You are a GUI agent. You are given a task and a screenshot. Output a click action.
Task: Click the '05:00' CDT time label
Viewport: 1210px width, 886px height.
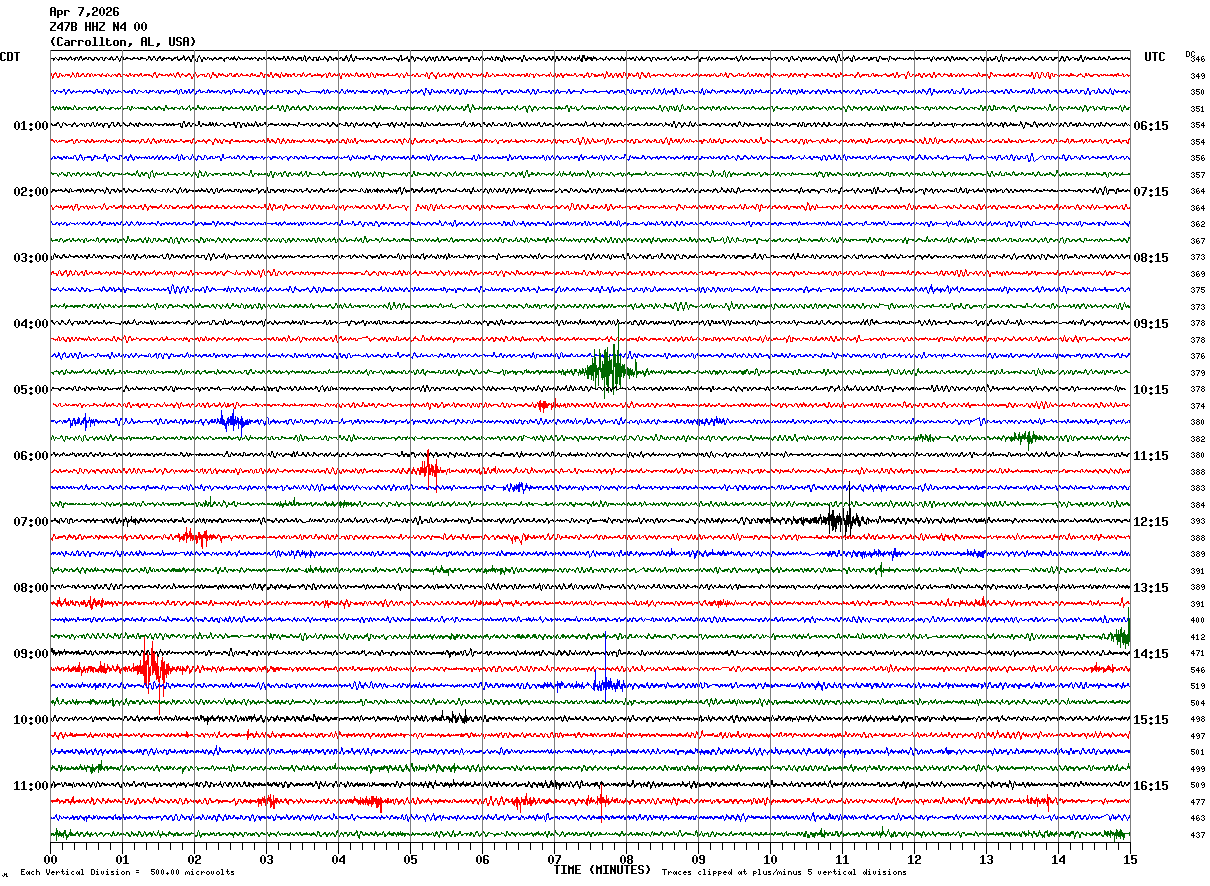coord(31,390)
